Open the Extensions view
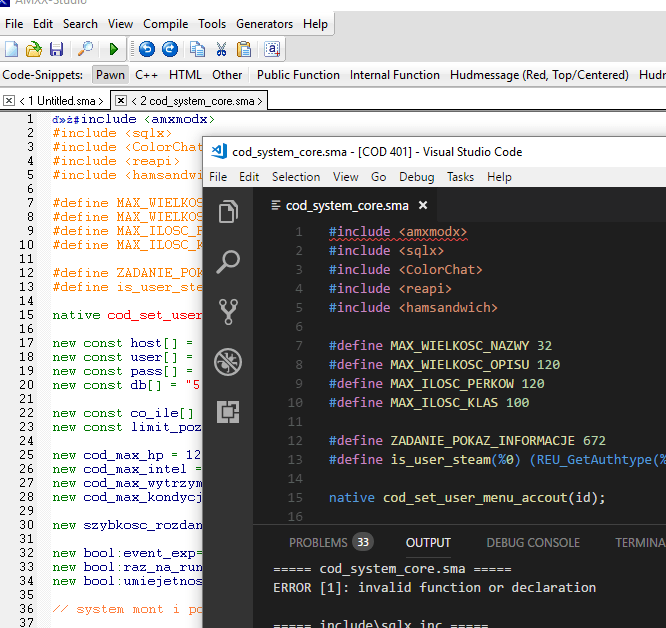666x628 pixels. [228, 411]
